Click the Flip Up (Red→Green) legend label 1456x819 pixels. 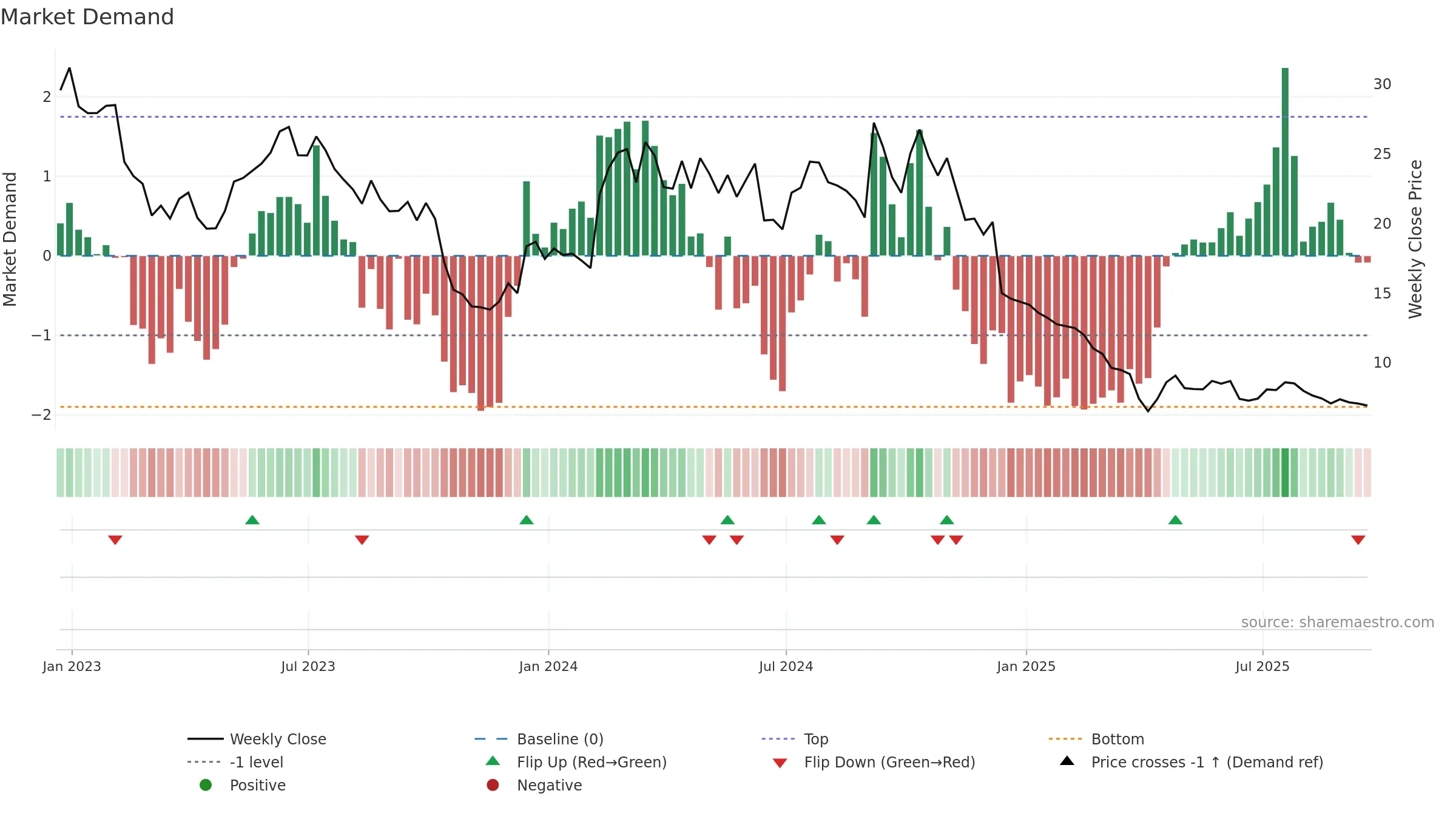pyautogui.click(x=591, y=762)
